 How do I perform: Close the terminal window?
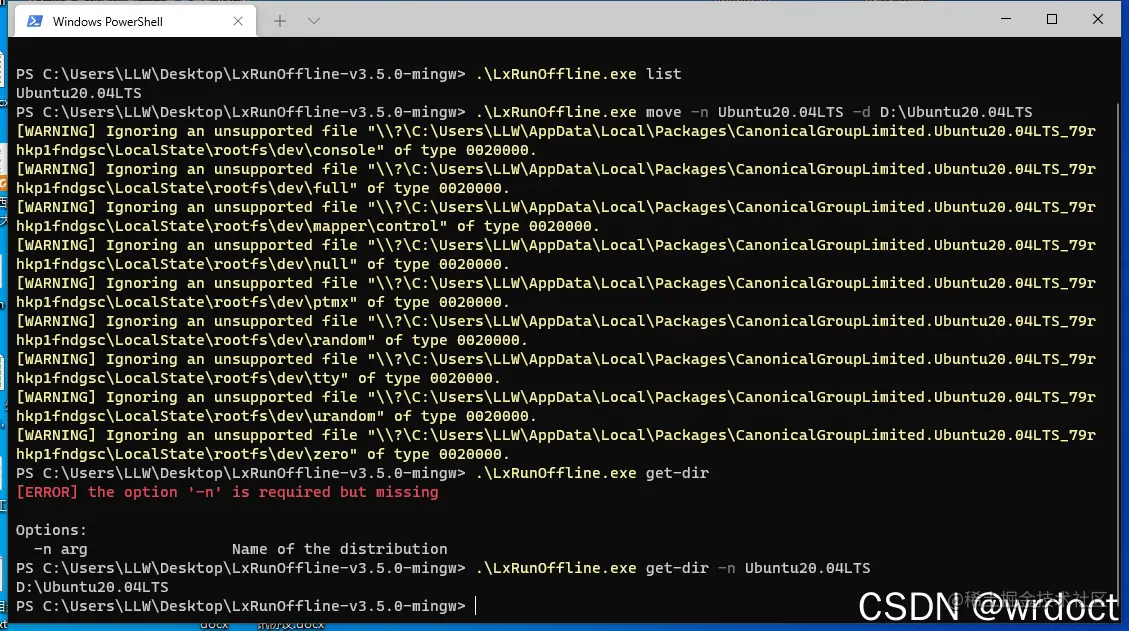[1097, 19]
